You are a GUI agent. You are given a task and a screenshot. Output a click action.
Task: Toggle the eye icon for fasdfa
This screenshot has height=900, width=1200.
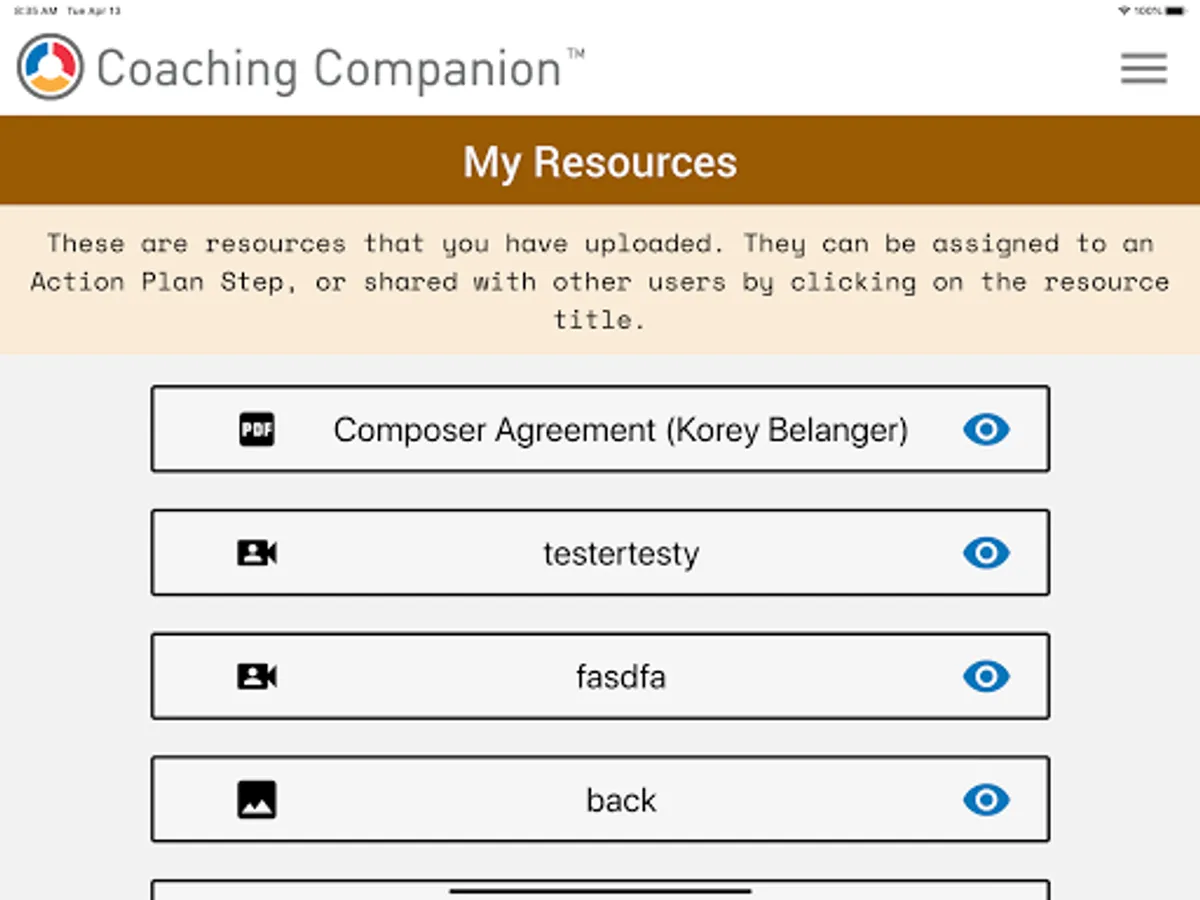point(986,677)
